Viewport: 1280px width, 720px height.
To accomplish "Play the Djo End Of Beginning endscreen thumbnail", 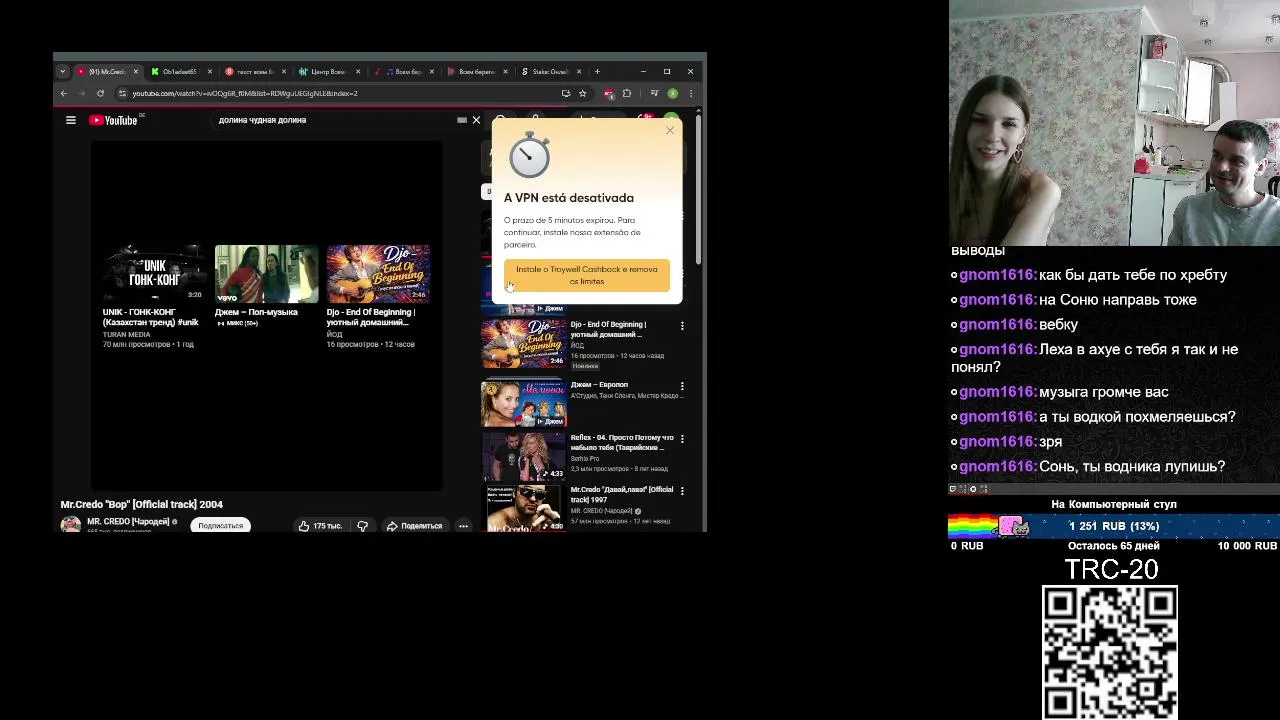I will tap(378, 274).
